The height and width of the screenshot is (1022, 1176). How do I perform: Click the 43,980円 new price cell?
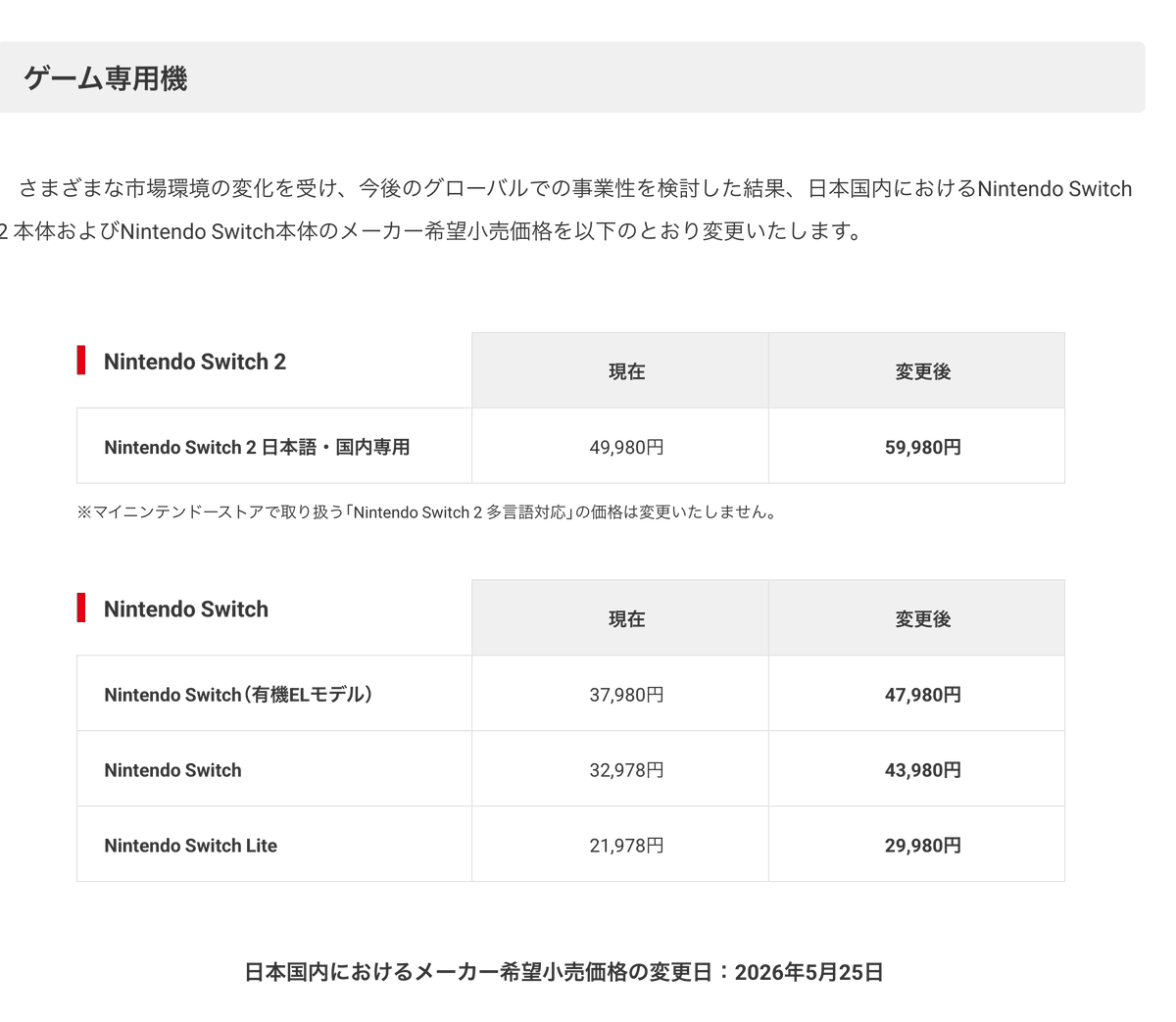tap(916, 769)
